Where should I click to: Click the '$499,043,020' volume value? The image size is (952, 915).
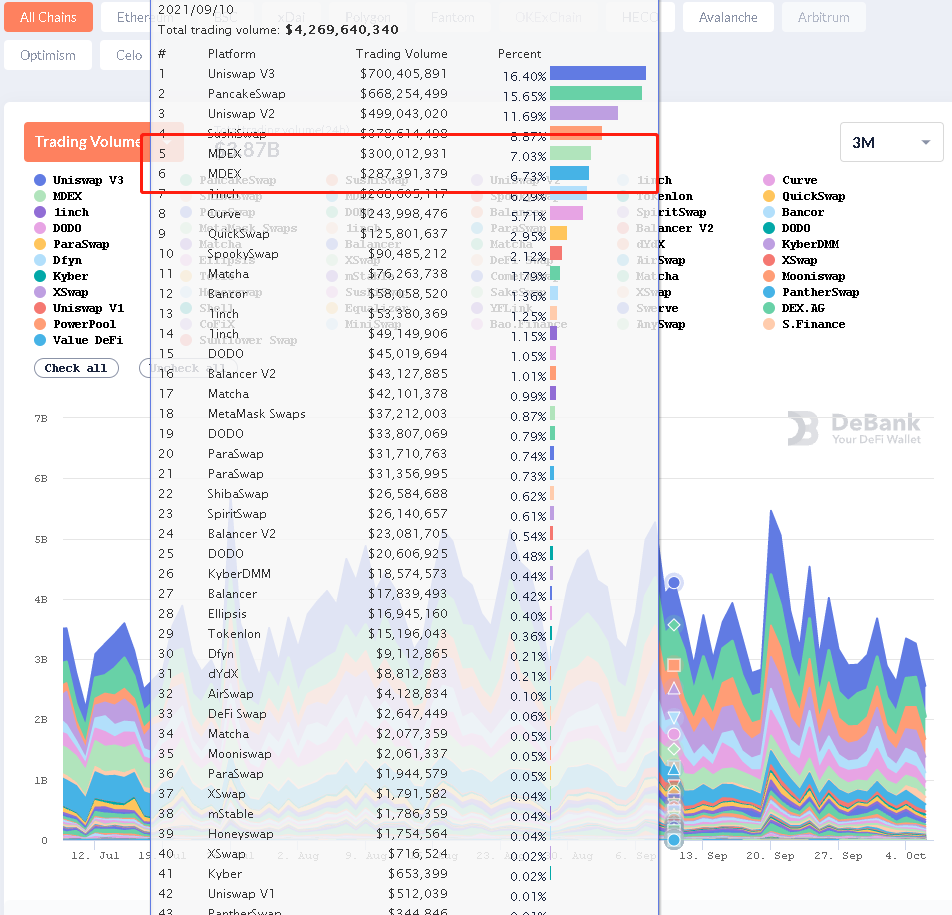tap(404, 114)
